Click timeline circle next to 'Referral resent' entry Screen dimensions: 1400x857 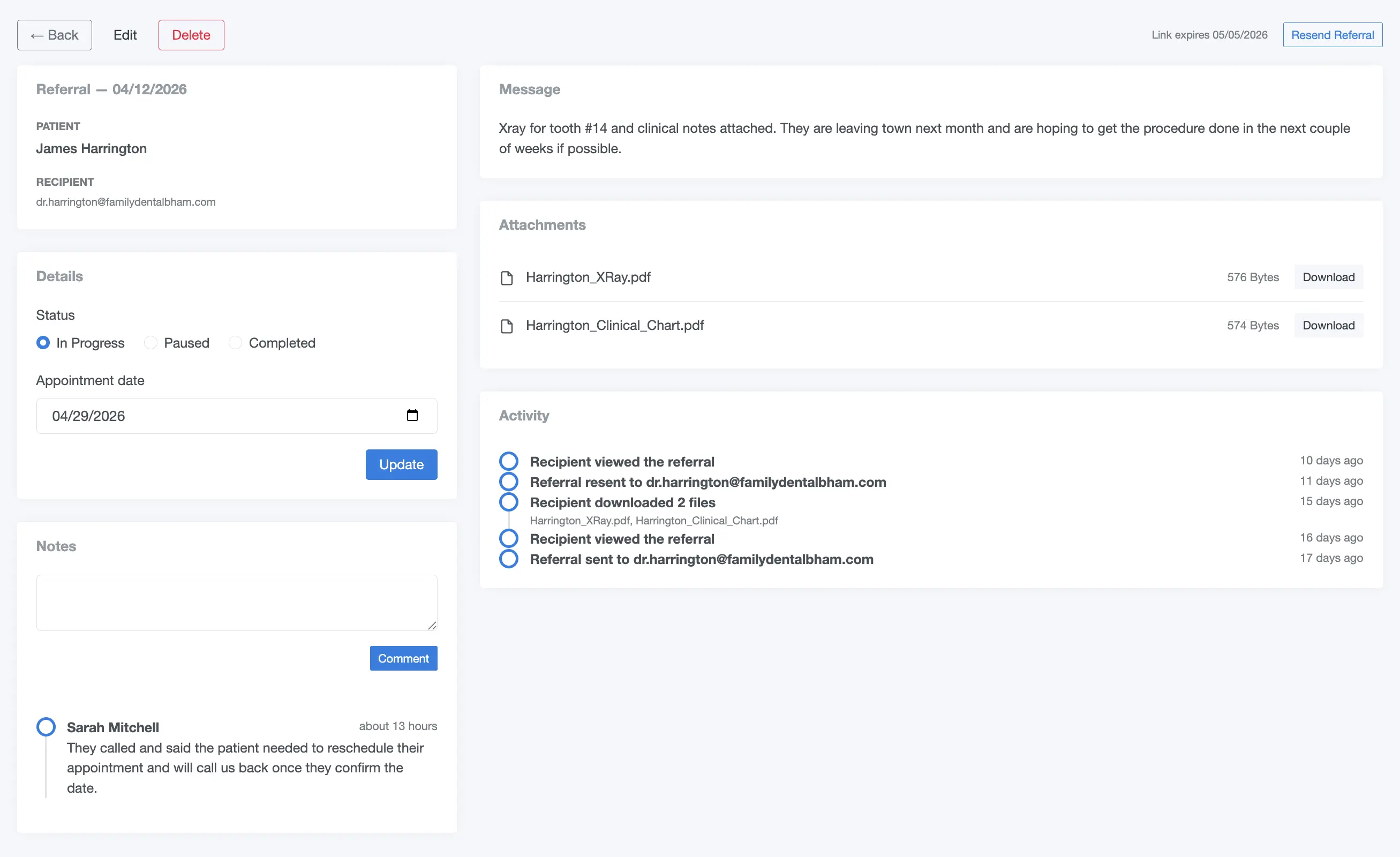[x=508, y=482]
